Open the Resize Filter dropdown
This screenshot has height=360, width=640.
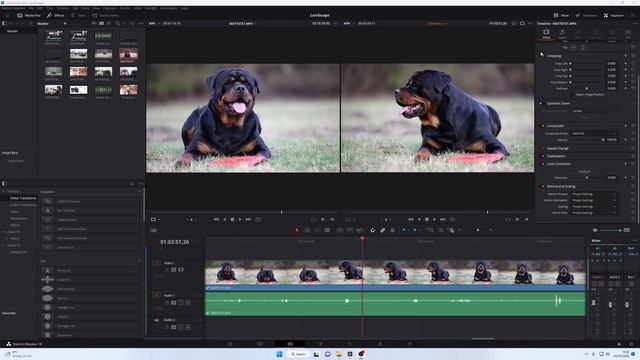[x=594, y=213]
